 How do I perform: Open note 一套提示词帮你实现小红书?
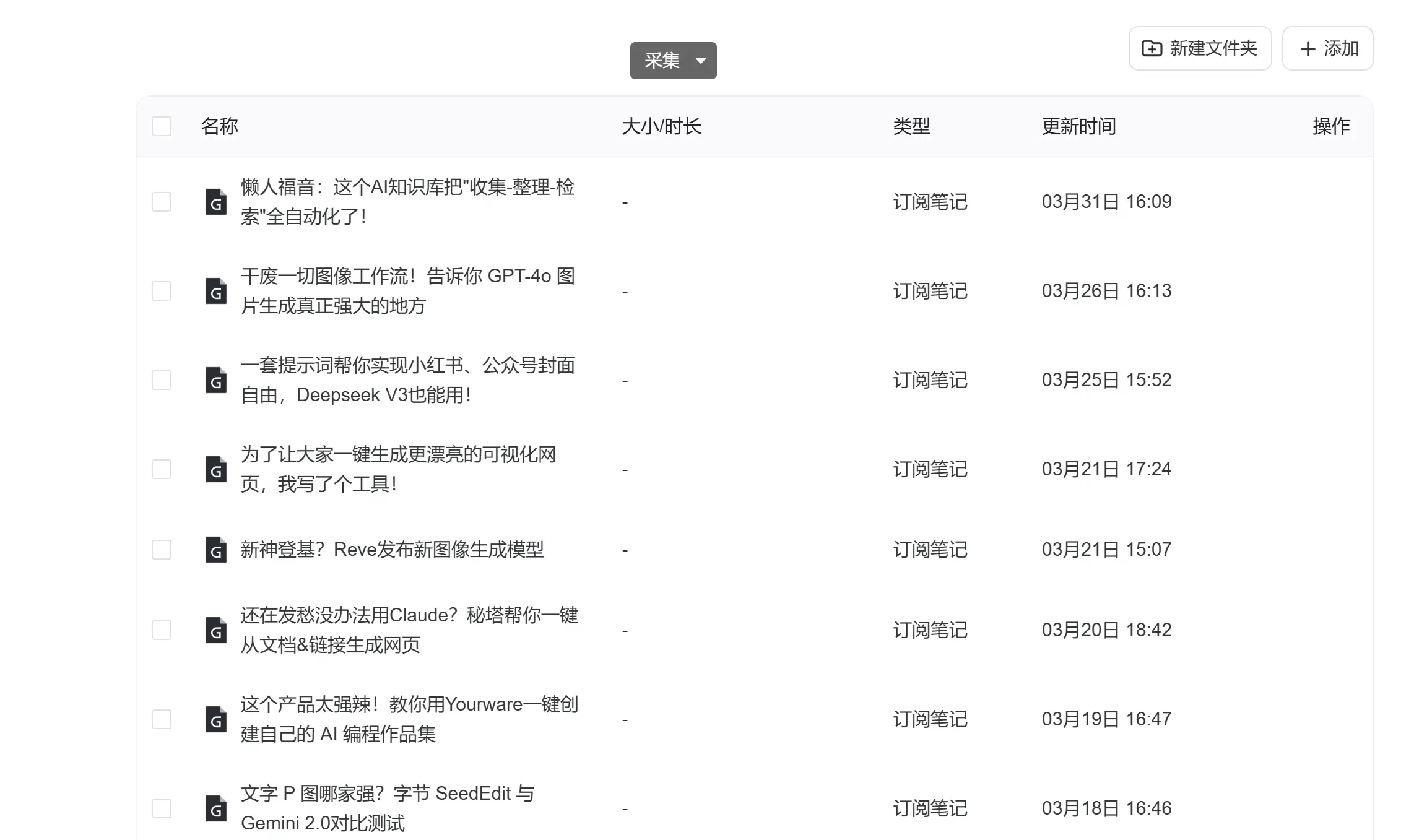[408, 380]
